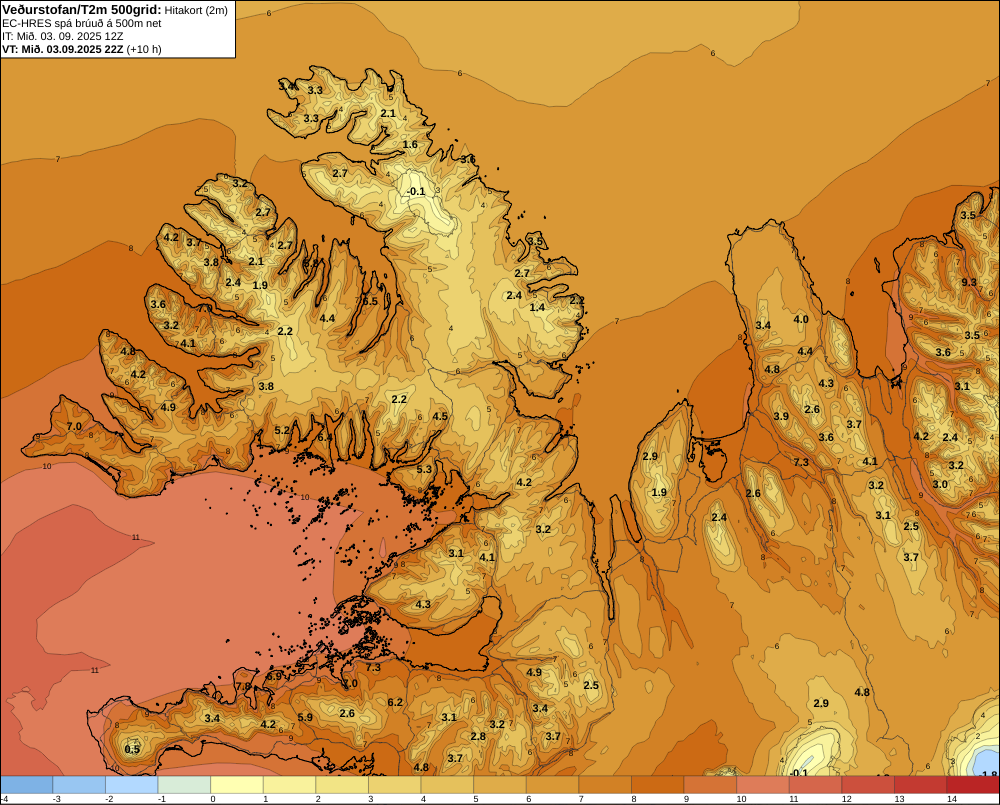This screenshot has height=805, width=1000.
Task: Click the 1.6 temperature value on the map
Action: [410, 145]
